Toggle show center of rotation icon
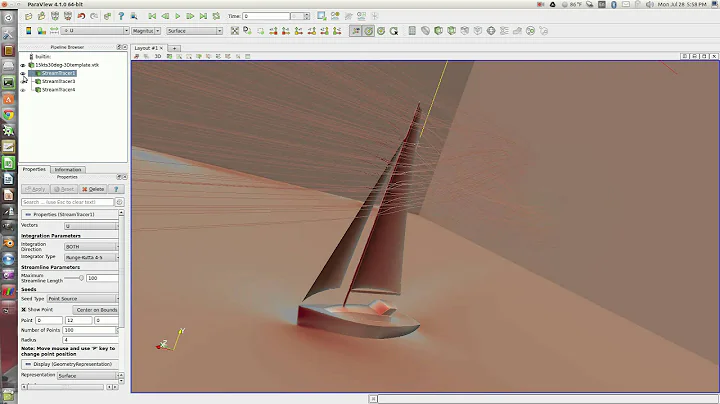Viewport: 720px width, 404px height. [x=368, y=31]
